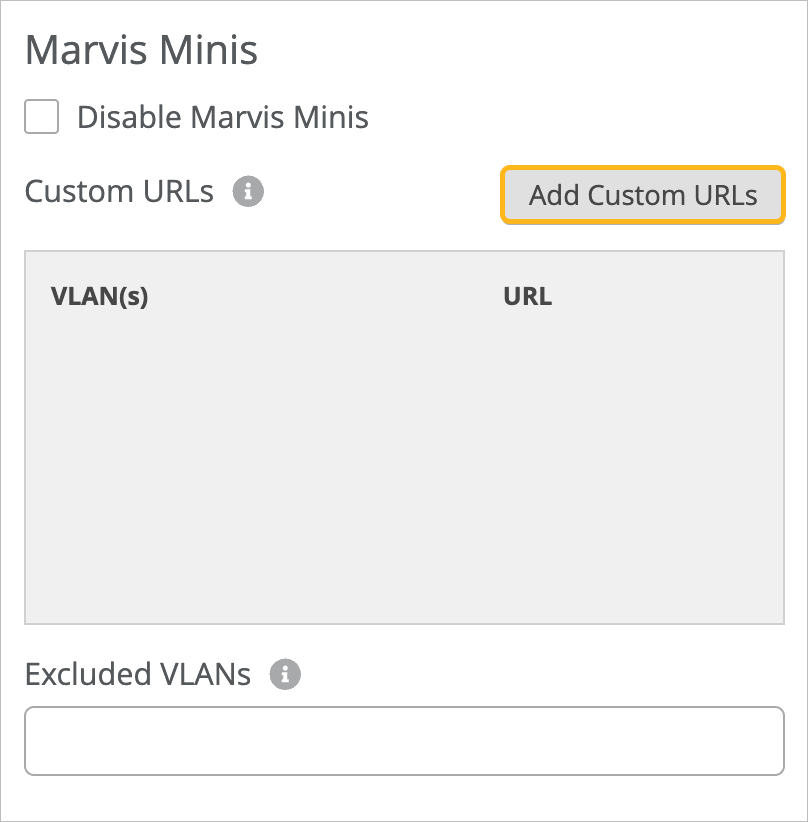Image resolution: width=808 pixels, height=822 pixels.
Task: Turn off Marvis Minis using the checkbox
Action: point(42,117)
